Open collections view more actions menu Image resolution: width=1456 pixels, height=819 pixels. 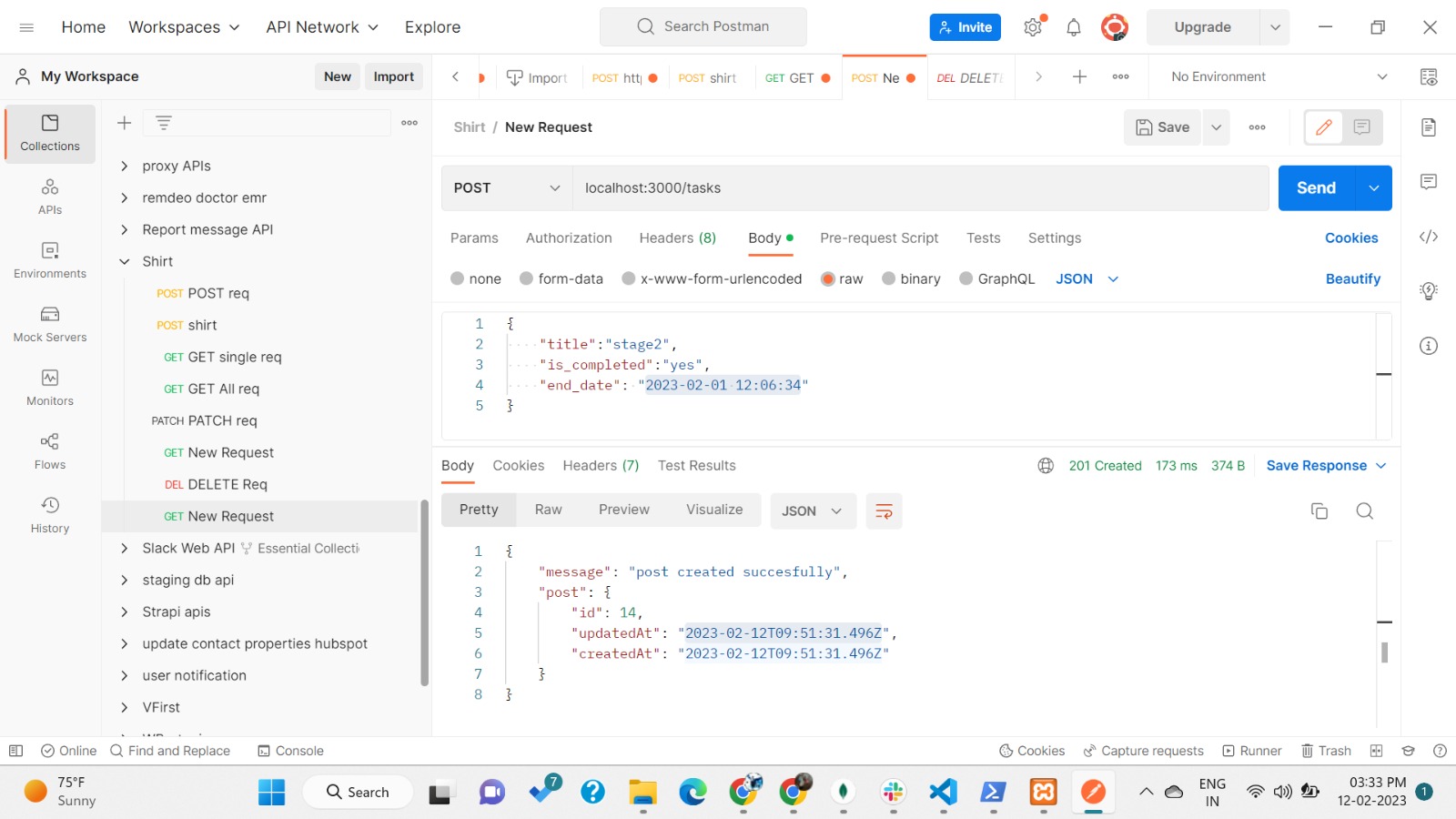409,123
